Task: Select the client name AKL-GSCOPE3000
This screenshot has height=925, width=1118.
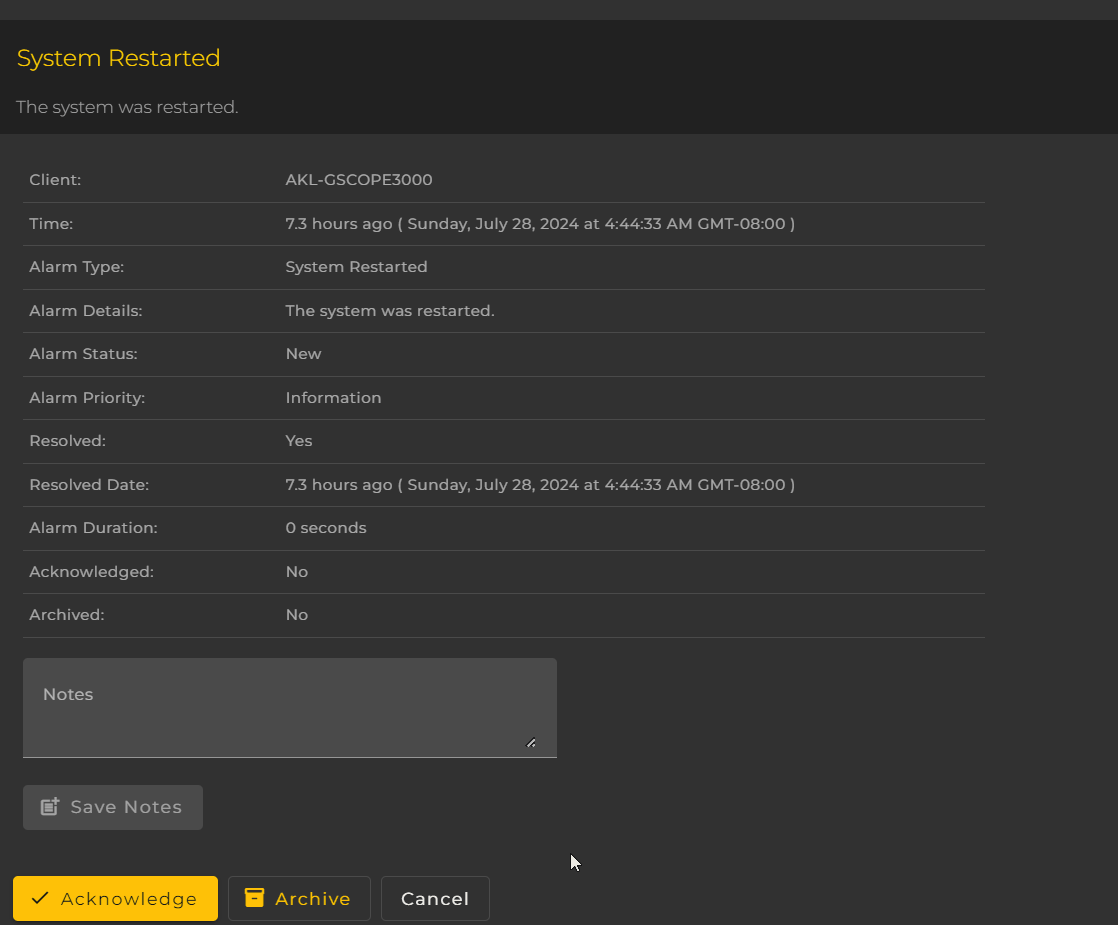Action: [358, 180]
